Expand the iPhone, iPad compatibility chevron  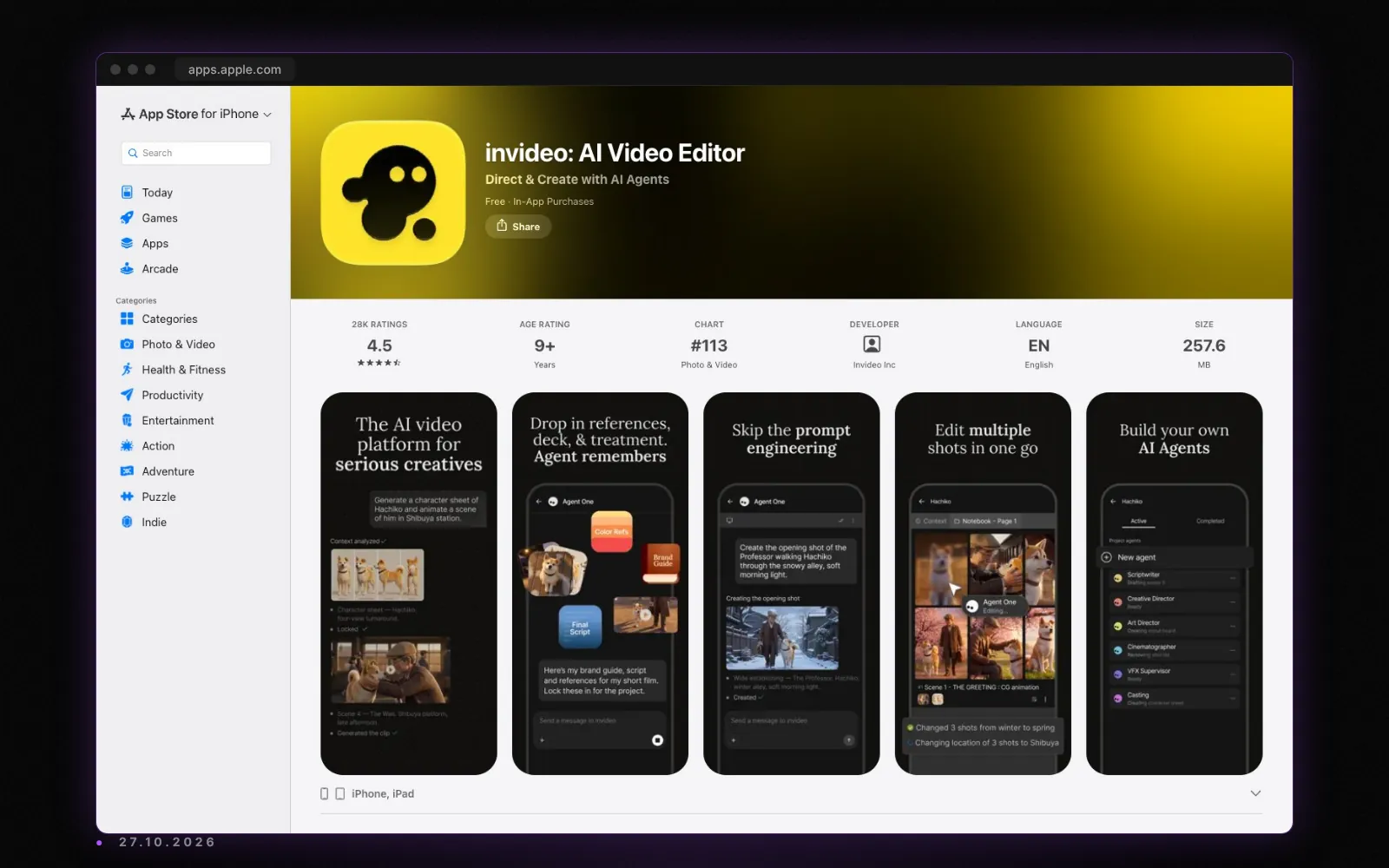(x=1255, y=793)
